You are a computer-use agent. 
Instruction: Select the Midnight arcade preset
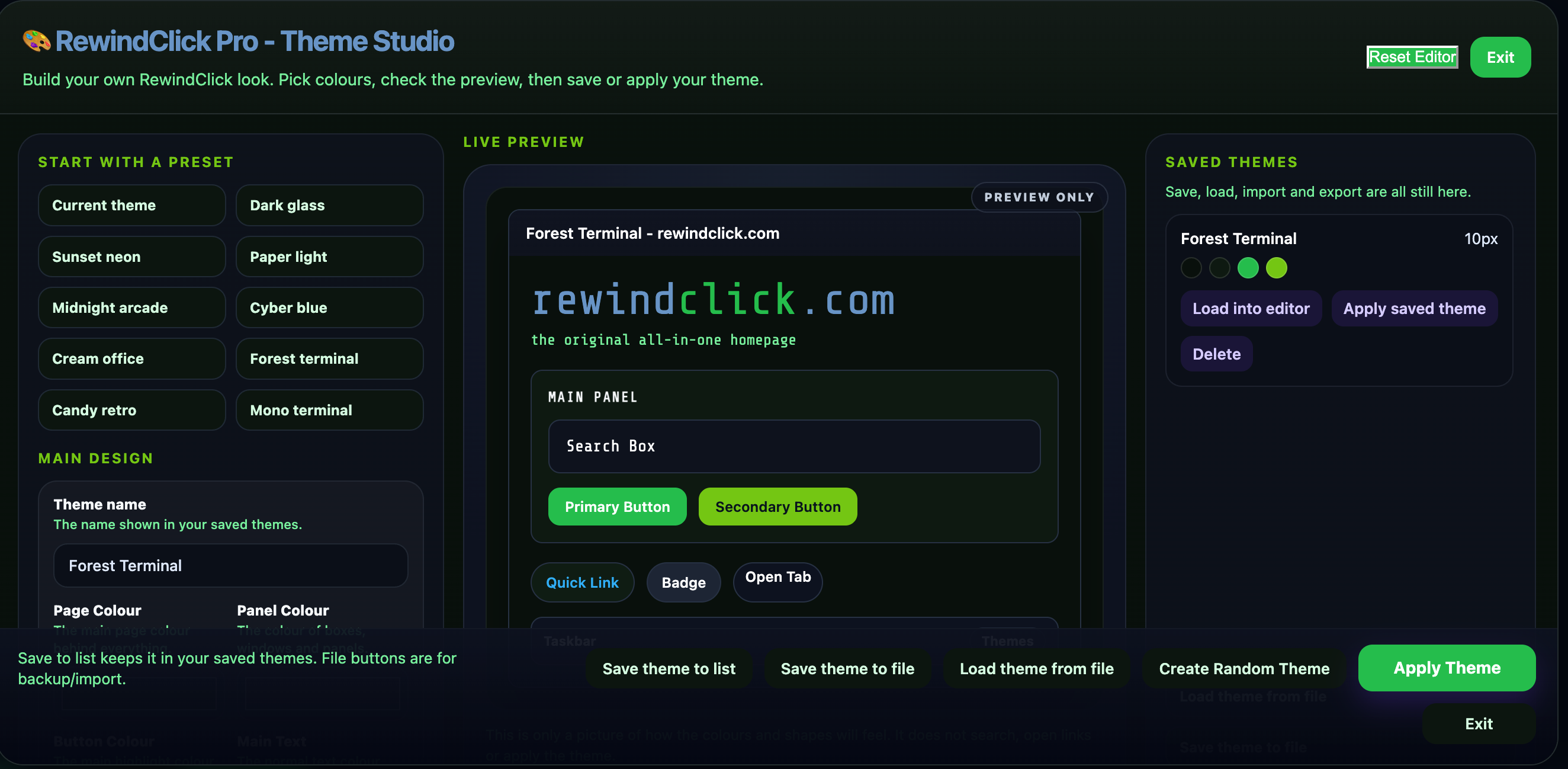tap(132, 307)
